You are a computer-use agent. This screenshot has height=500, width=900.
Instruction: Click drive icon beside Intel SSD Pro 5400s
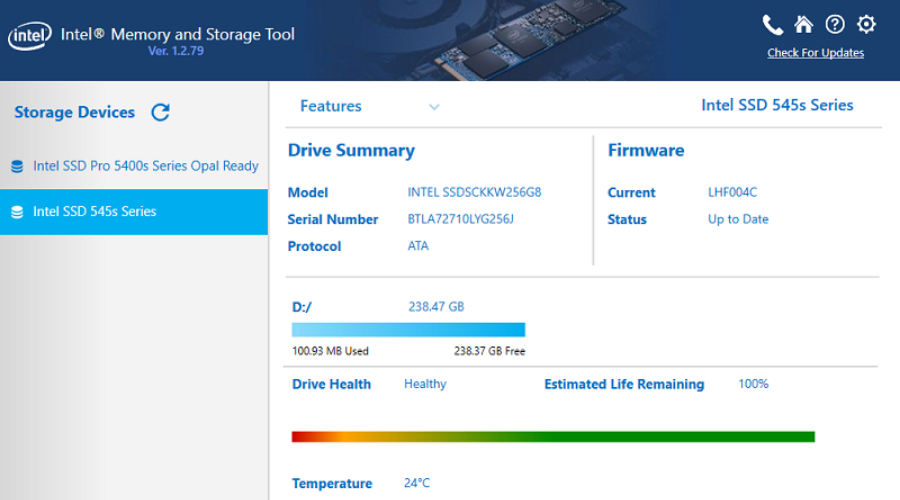(17, 166)
